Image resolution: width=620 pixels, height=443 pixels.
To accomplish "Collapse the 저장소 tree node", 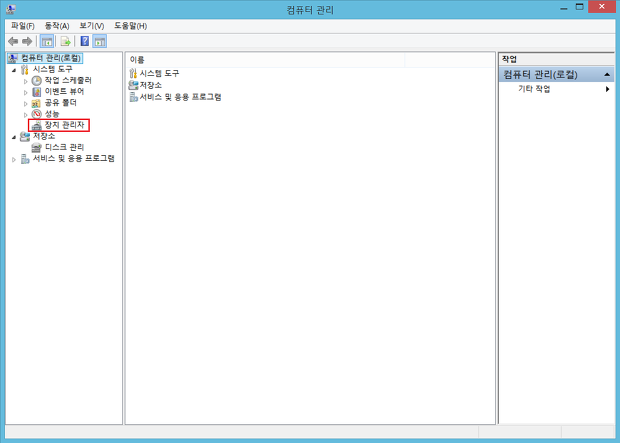I will click(14, 137).
